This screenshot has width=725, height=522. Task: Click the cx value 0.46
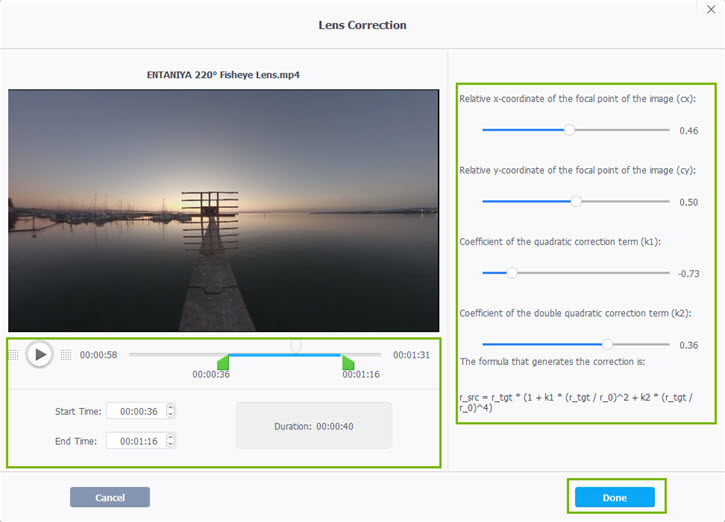pos(688,131)
